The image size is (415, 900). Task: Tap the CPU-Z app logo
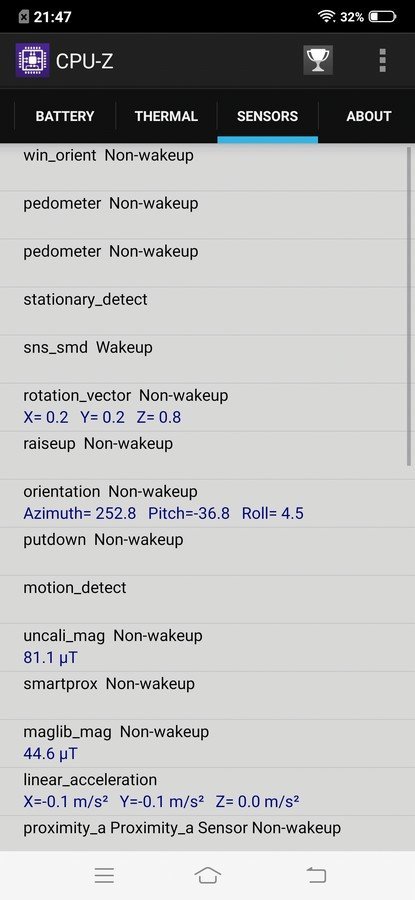pos(32,60)
